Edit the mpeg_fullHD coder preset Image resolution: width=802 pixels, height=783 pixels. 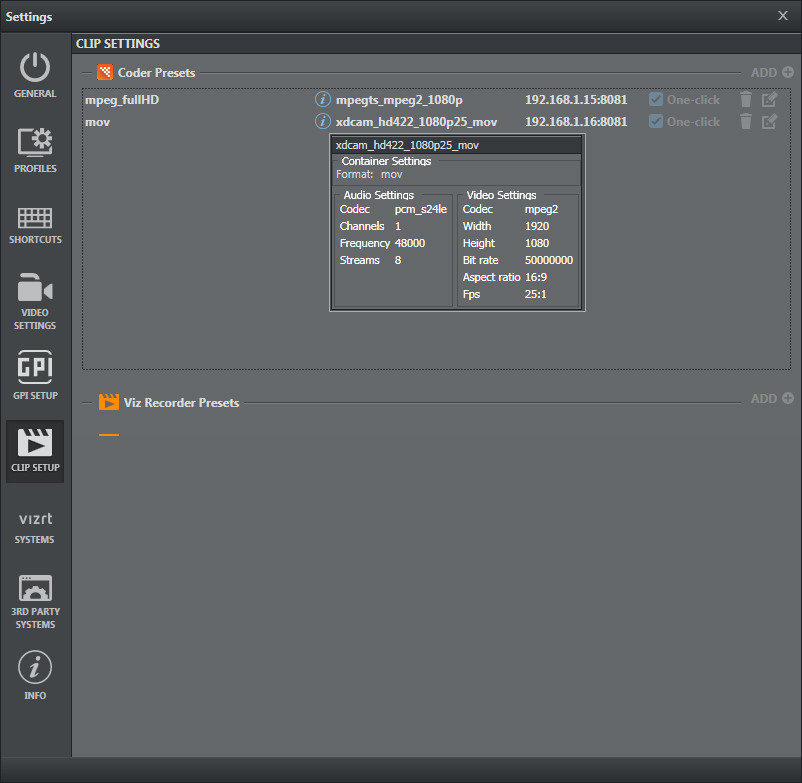[x=769, y=99]
